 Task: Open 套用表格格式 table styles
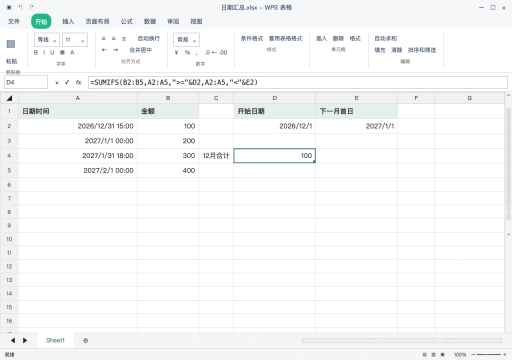click(285, 38)
